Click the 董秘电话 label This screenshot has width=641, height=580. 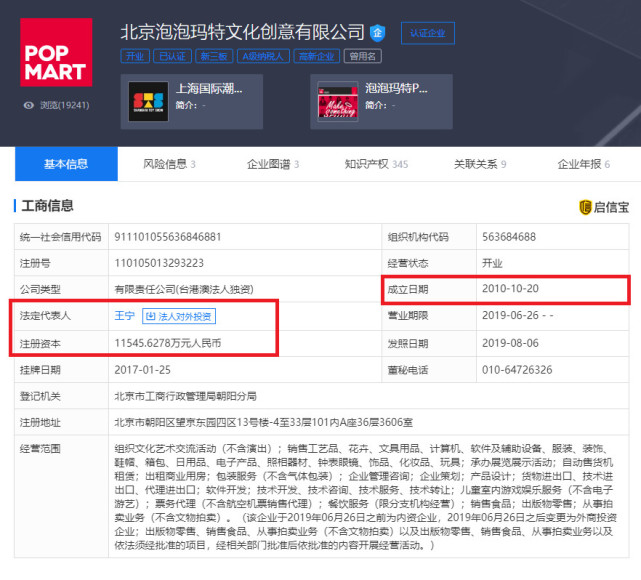tap(408, 370)
